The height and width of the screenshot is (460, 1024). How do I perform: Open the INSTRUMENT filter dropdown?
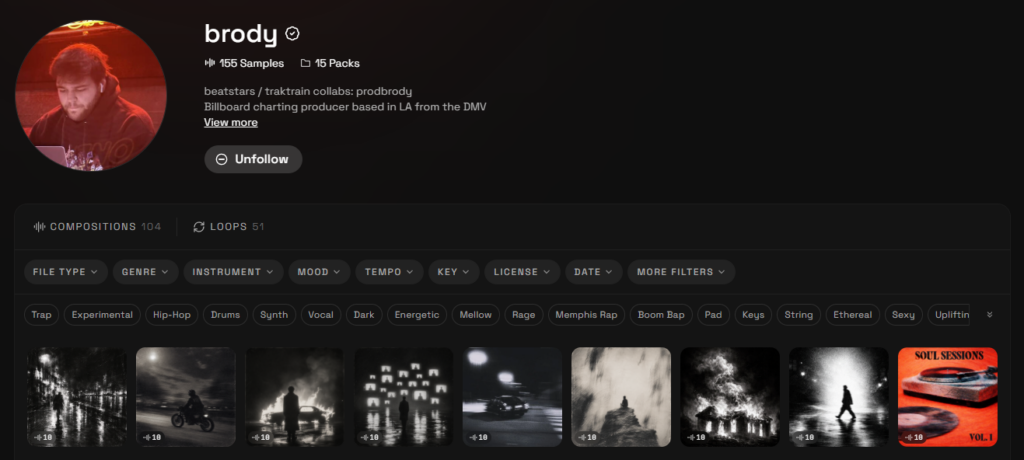pyautogui.click(x=233, y=272)
